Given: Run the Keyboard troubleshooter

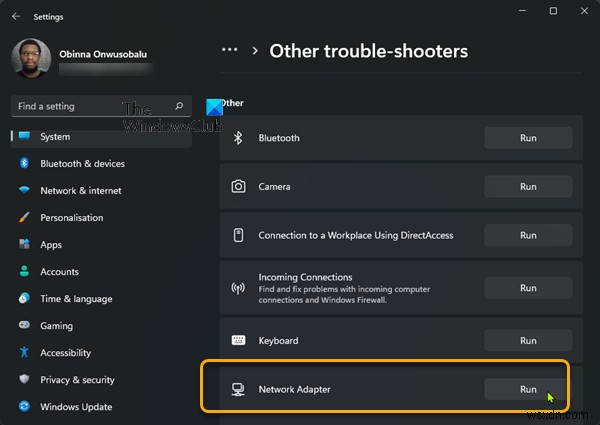Looking at the screenshot, I should (x=528, y=341).
